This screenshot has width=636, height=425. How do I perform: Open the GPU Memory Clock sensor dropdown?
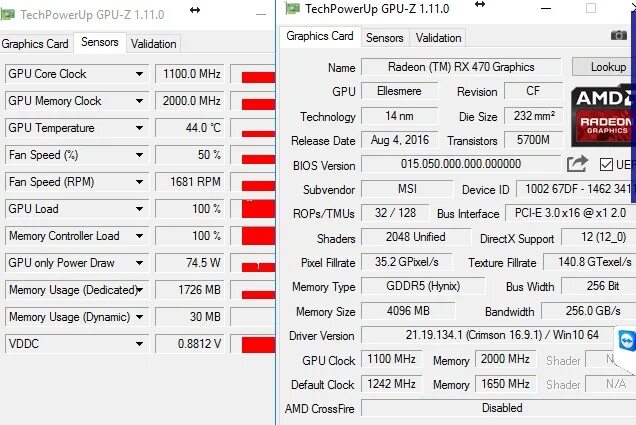click(x=139, y=101)
